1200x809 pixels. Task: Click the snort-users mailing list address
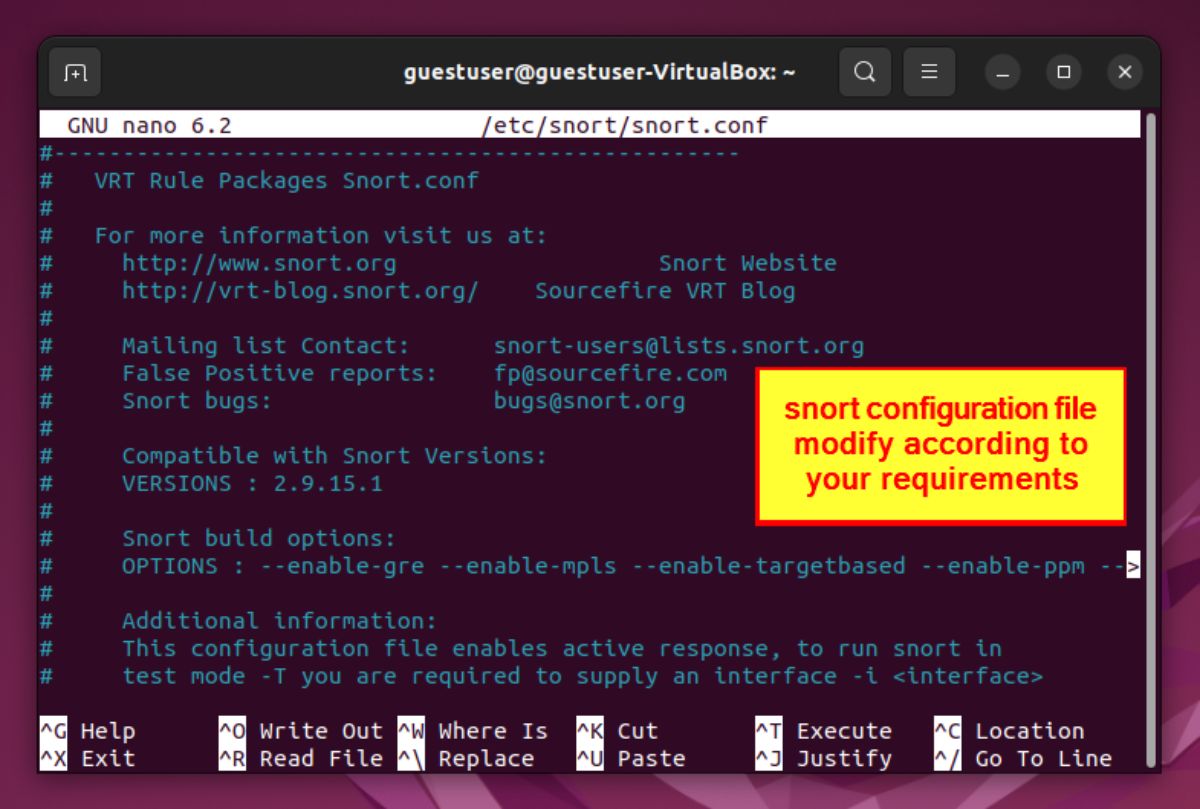click(x=678, y=345)
